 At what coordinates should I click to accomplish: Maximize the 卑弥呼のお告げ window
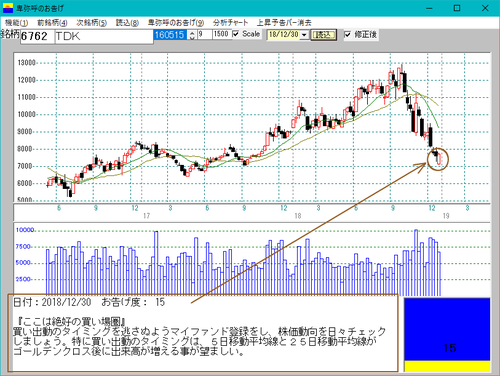coord(457,8)
